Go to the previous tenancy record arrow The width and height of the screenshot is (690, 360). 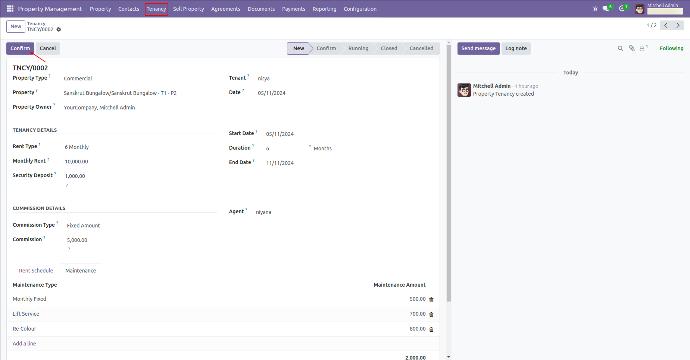click(666, 26)
